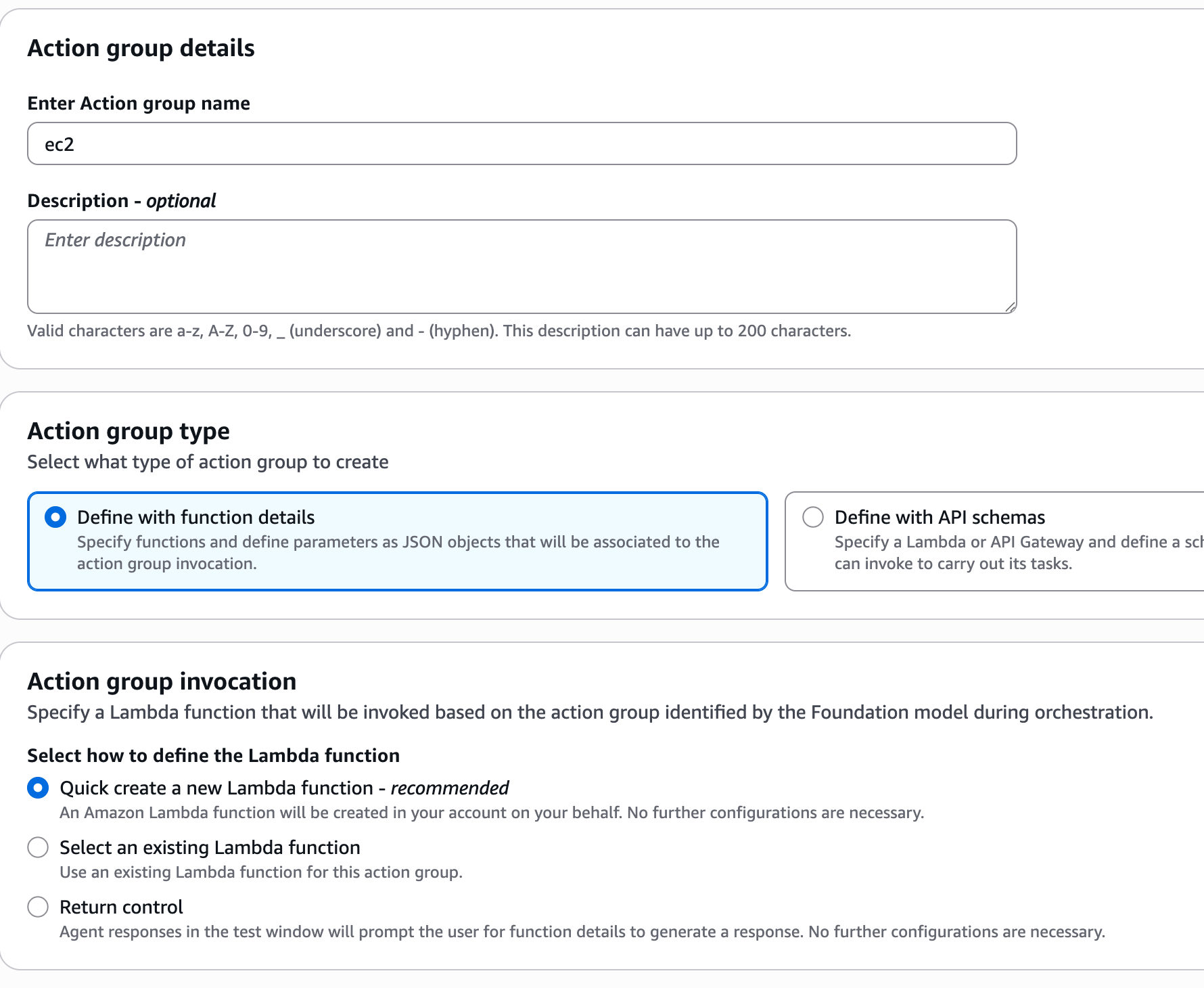The width and height of the screenshot is (1204, 988).
Task: Click the "Enter Action group name" label
Action: click(x=139, y=104)
